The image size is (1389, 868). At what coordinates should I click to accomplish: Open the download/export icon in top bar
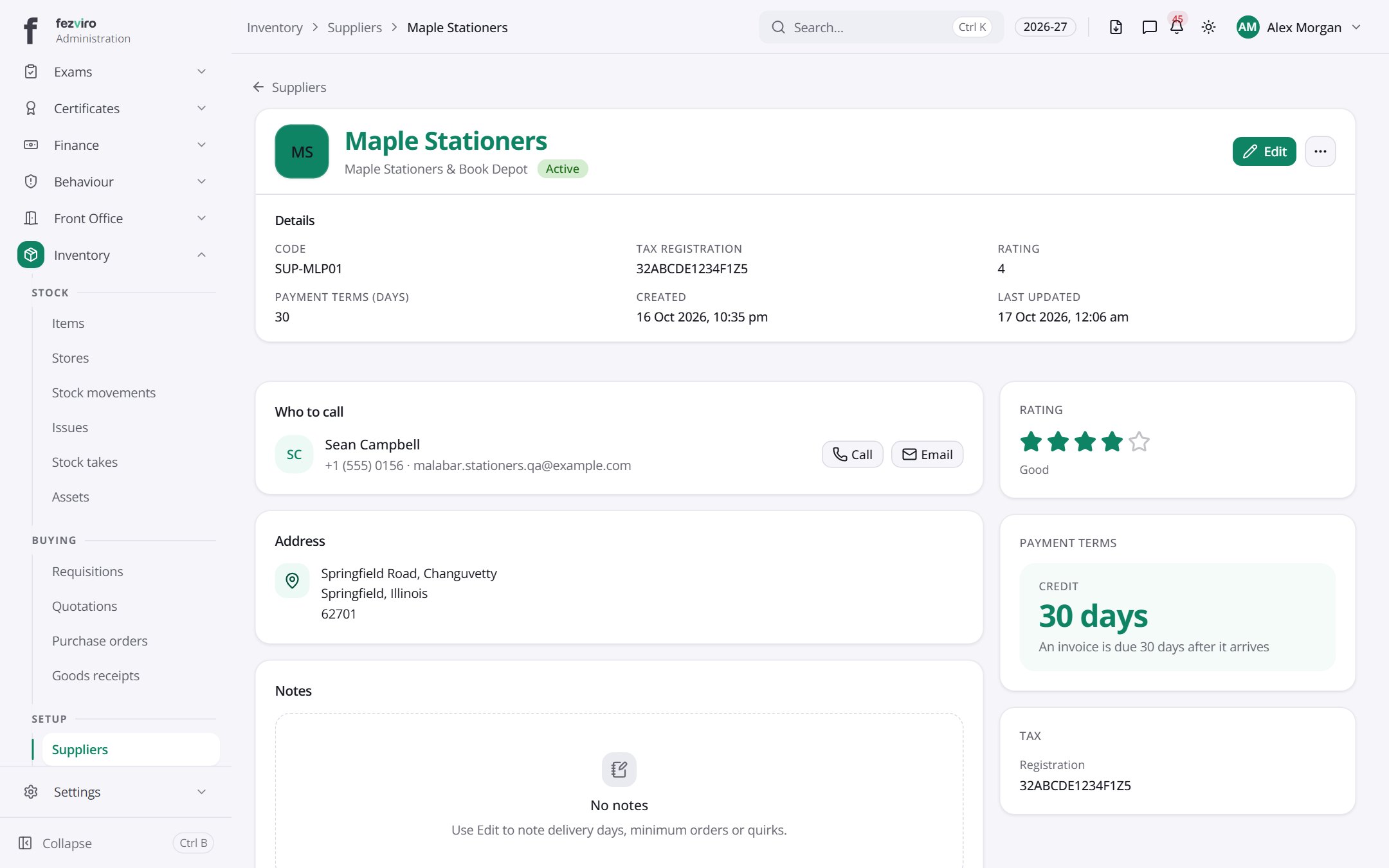pos(1116,27)
